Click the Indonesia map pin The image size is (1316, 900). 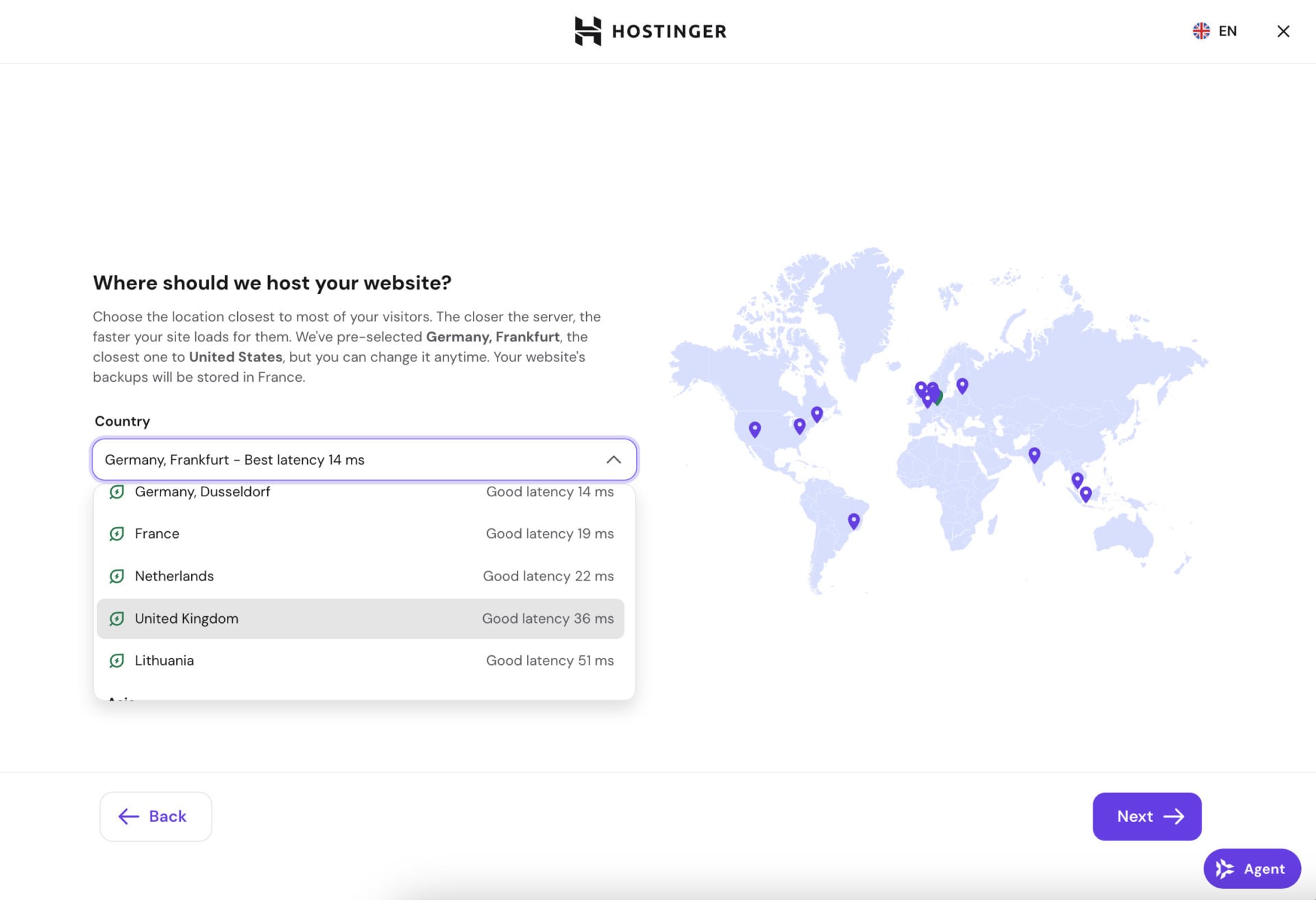(x=1086, y=494)
